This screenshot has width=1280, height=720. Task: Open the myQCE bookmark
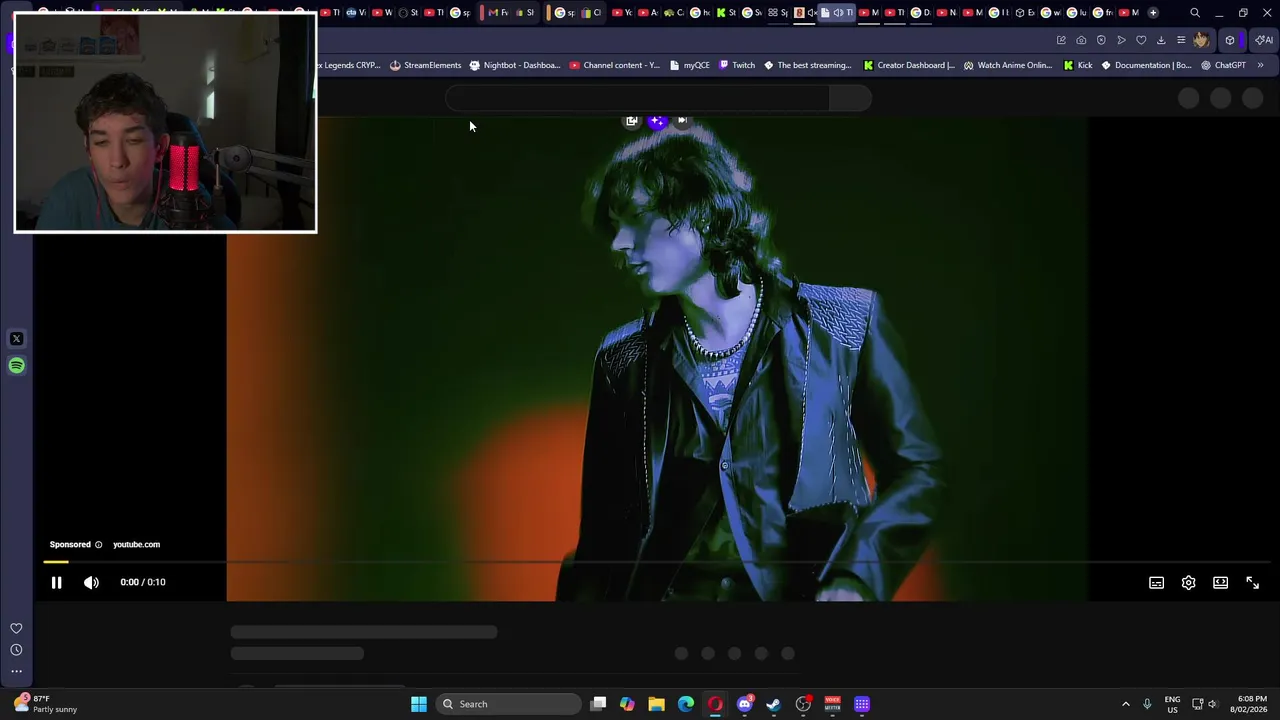(689, 65)
